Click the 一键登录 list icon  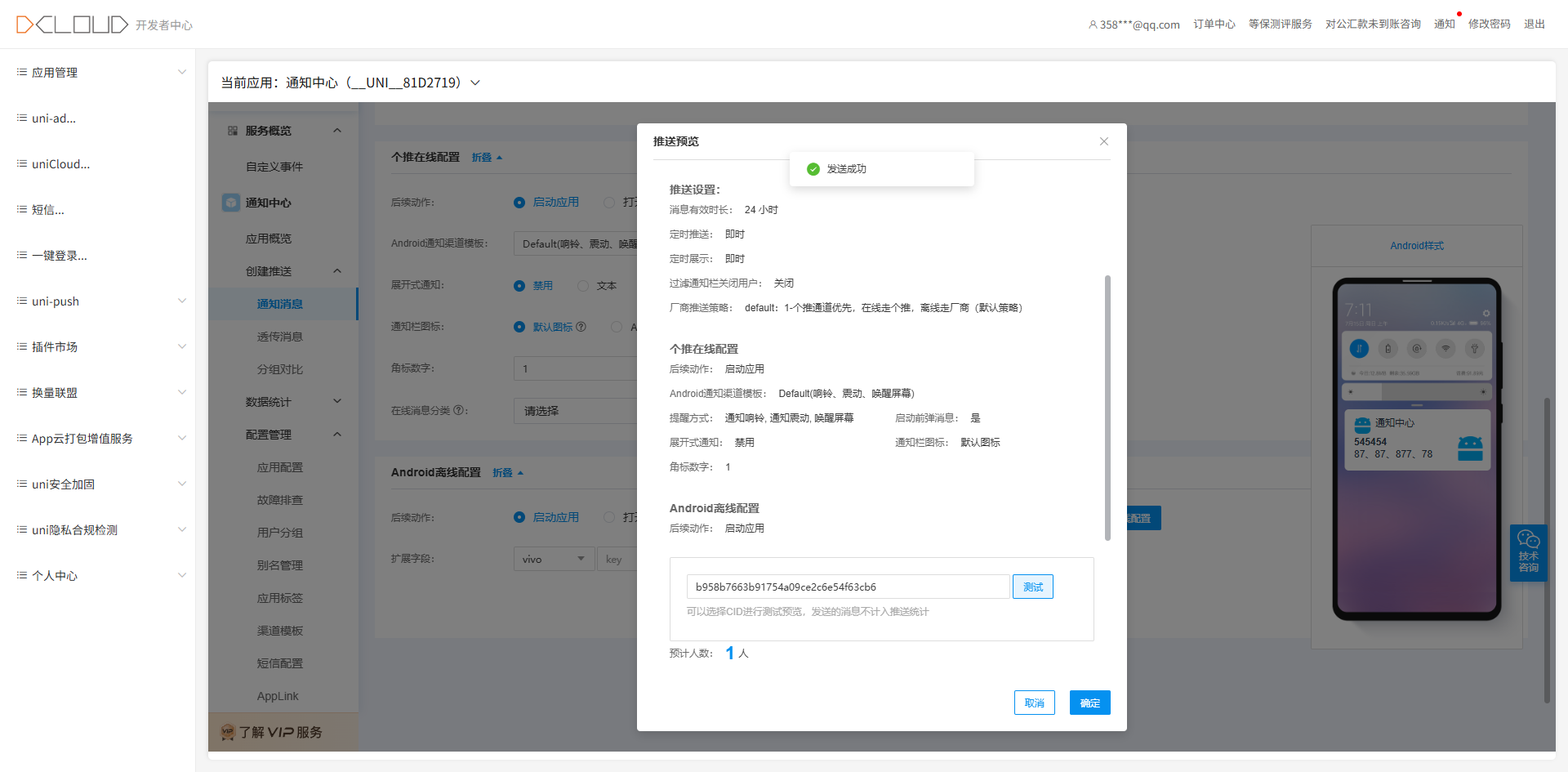(22, 255)
